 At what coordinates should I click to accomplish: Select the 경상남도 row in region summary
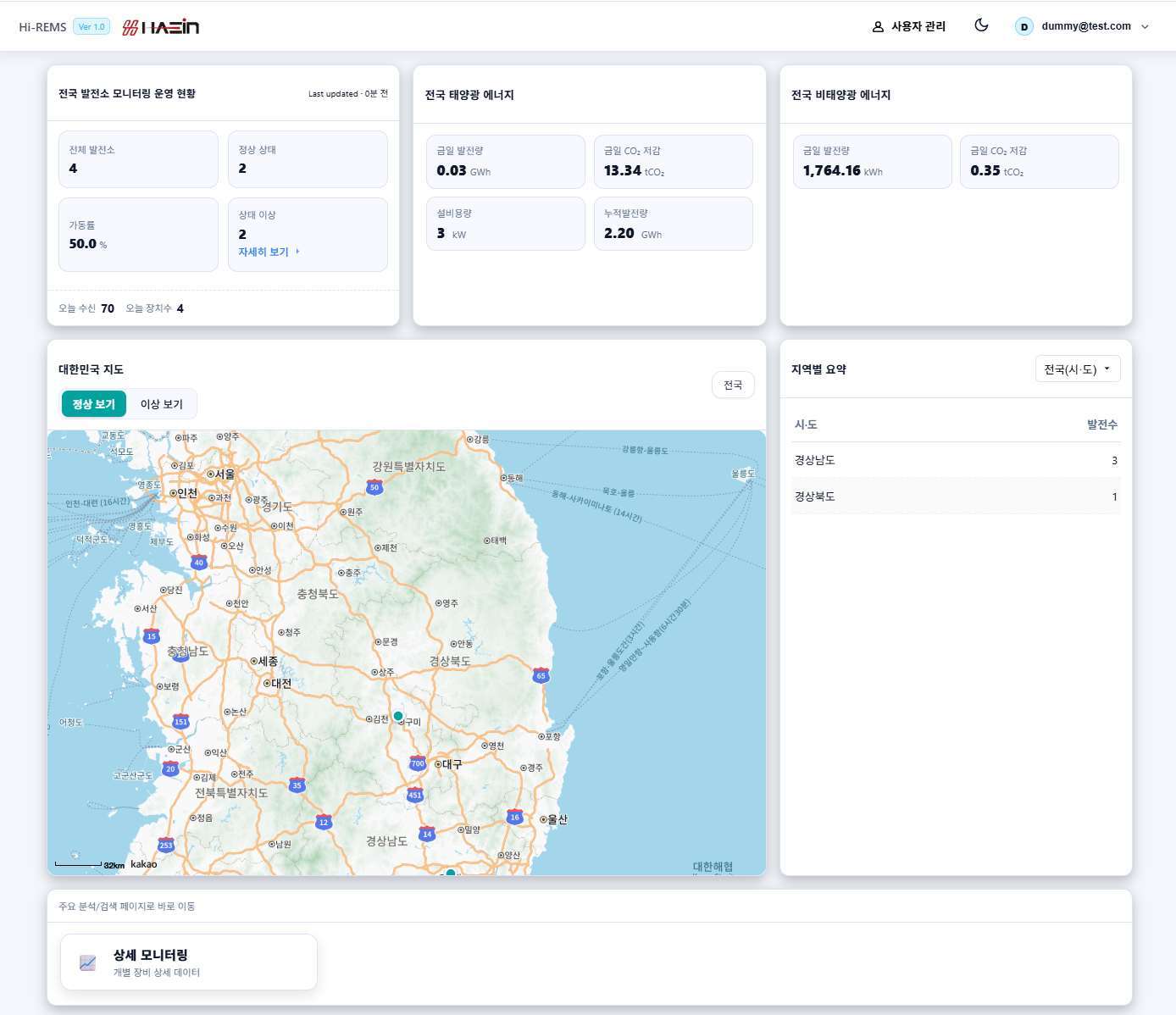tap(956, 460)
